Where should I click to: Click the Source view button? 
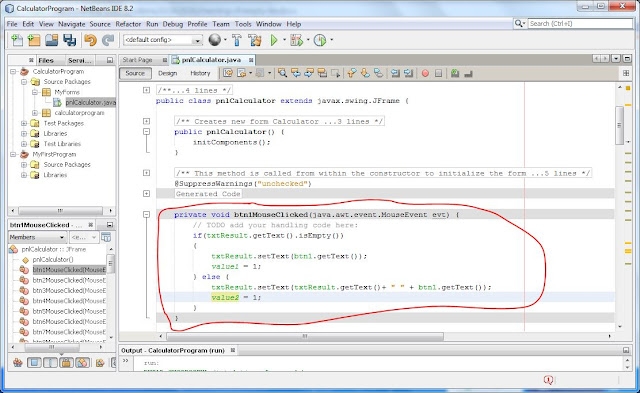(135, 73)
